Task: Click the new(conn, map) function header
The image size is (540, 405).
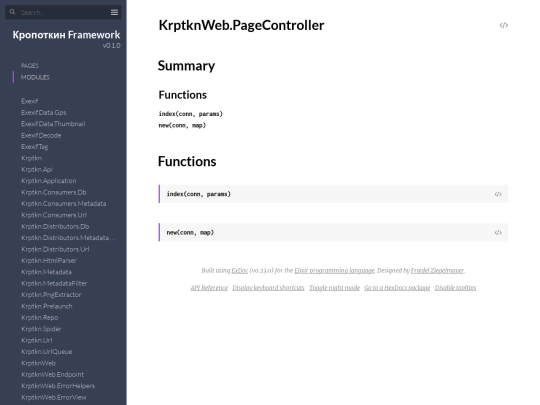Action: [333, 232]
